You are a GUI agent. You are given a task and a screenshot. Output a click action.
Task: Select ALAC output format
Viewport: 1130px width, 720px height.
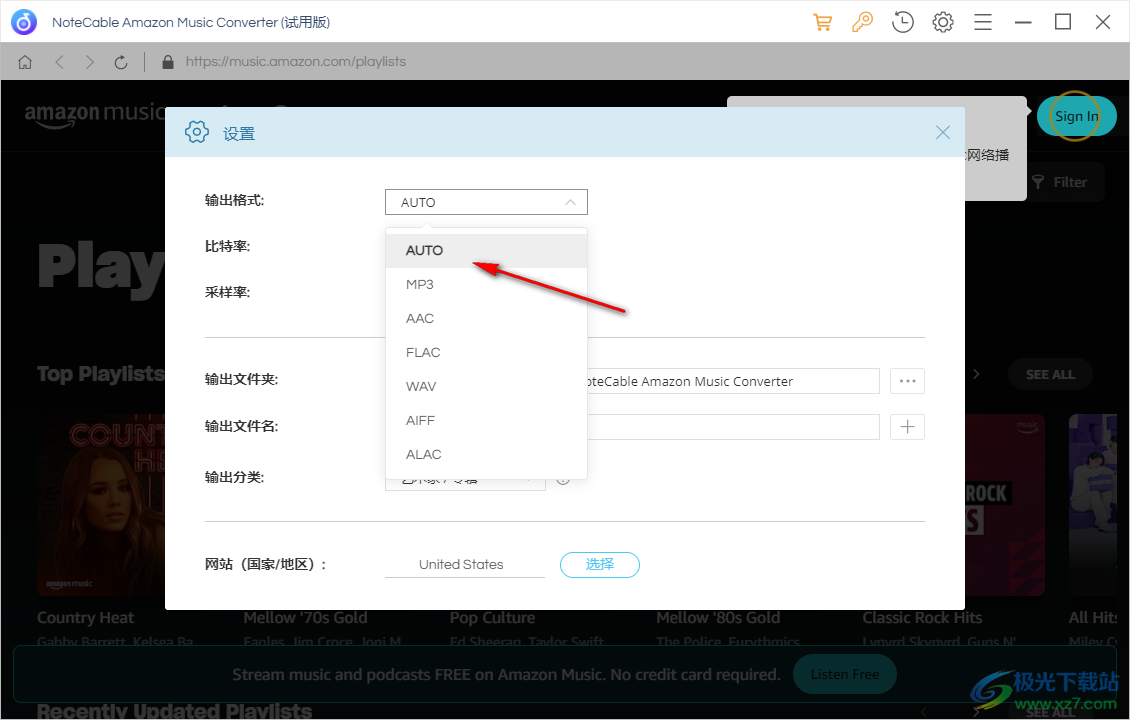(486, 454)
